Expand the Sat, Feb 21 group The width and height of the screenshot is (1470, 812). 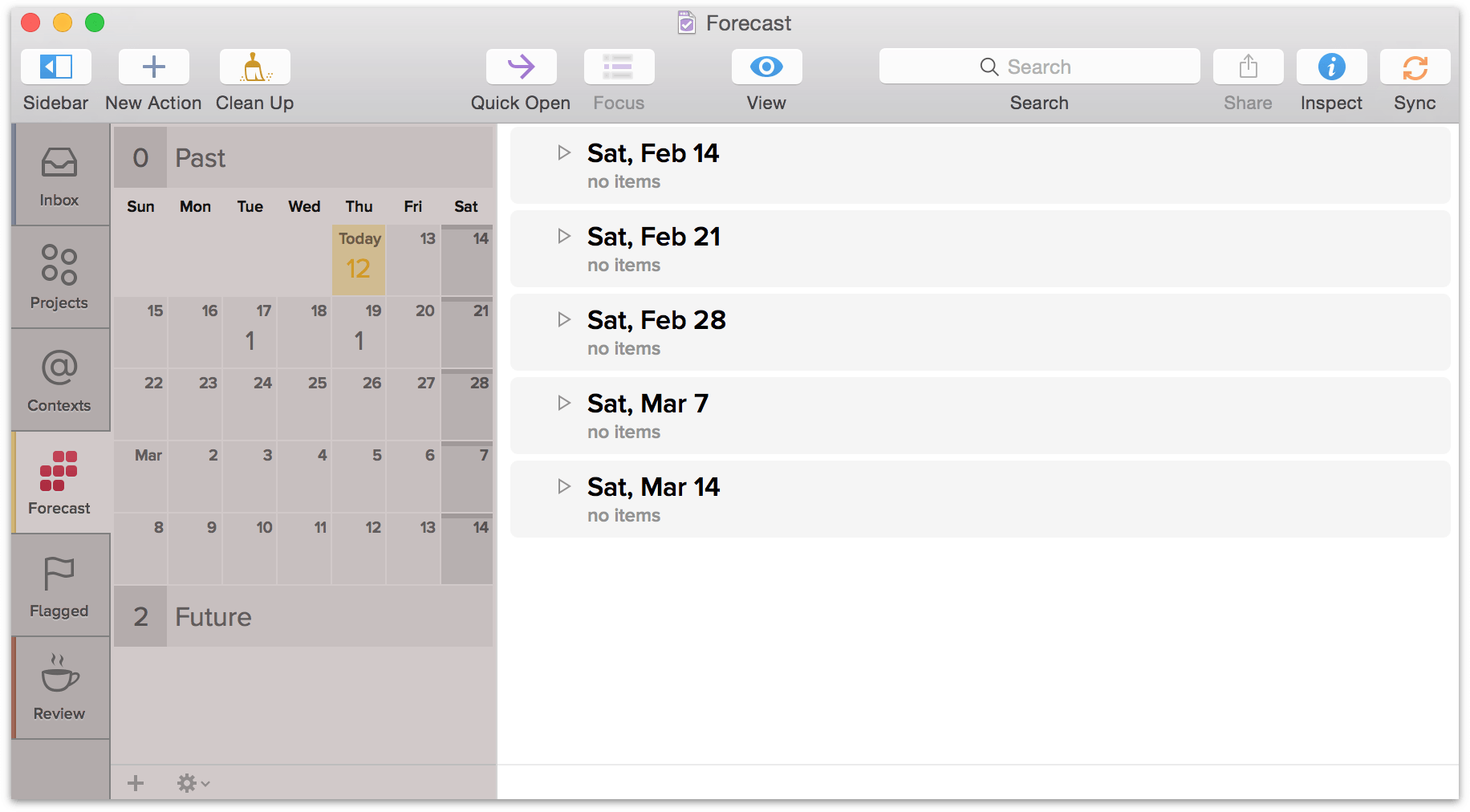point(564,236)
